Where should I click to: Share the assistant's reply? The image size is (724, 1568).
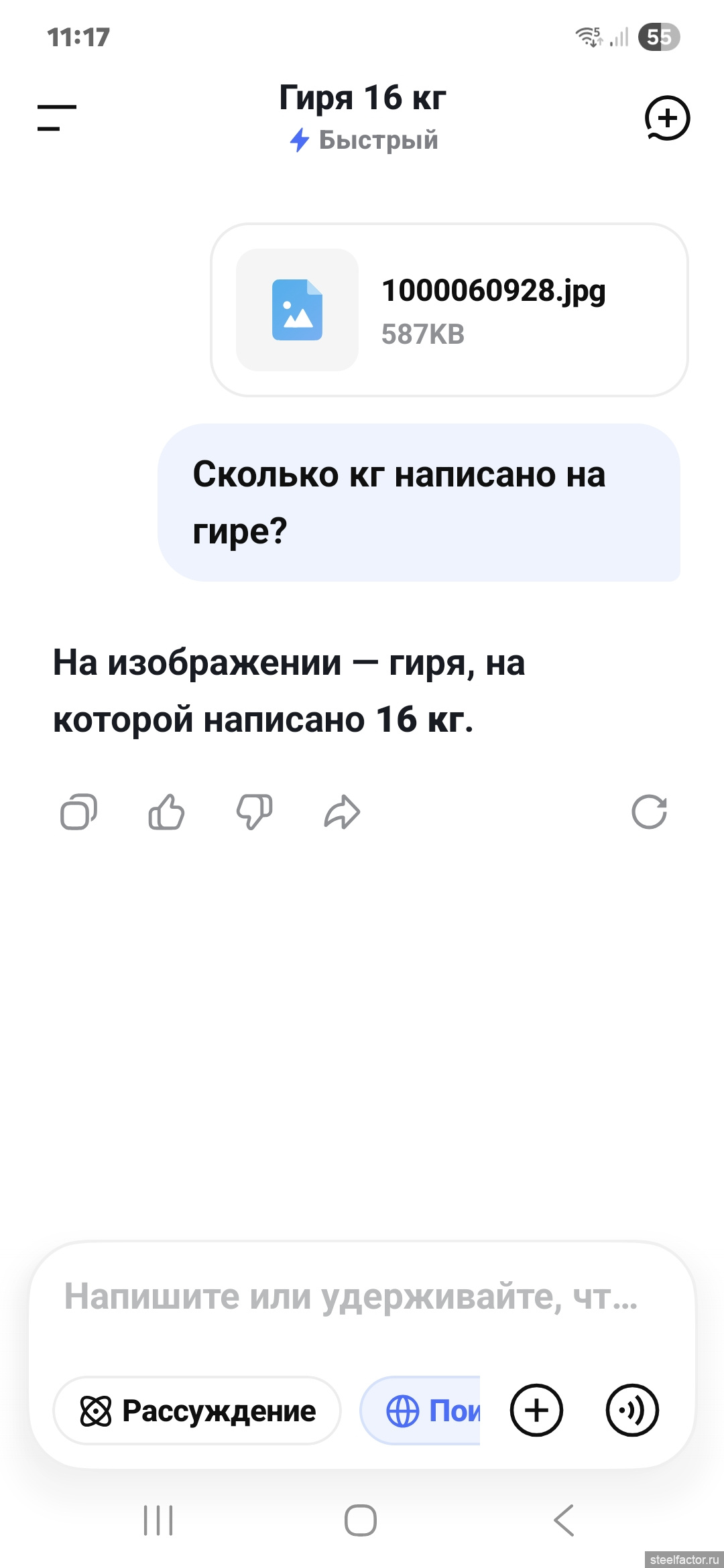tap(342, 812)
